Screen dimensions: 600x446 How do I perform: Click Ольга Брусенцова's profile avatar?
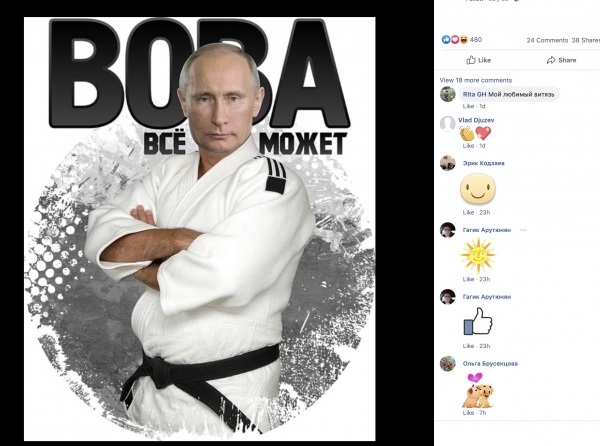(x=447, y=363)
